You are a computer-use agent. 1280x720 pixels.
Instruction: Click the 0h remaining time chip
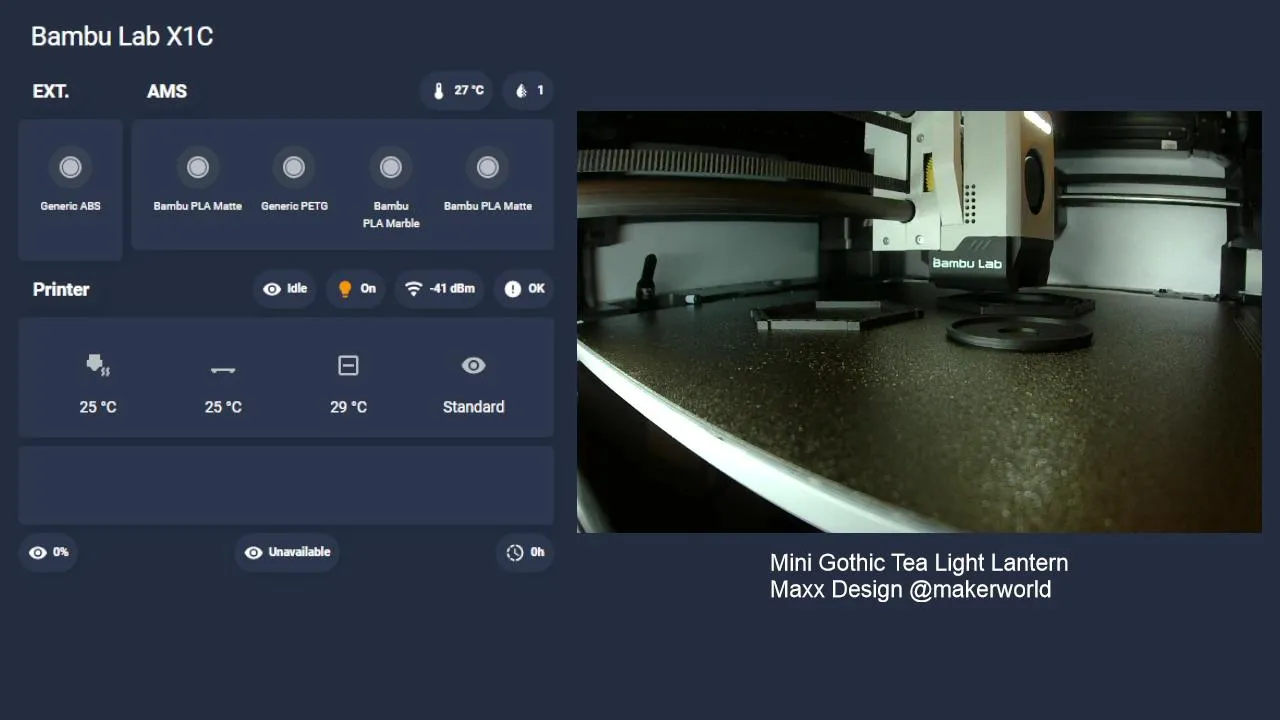525,552
